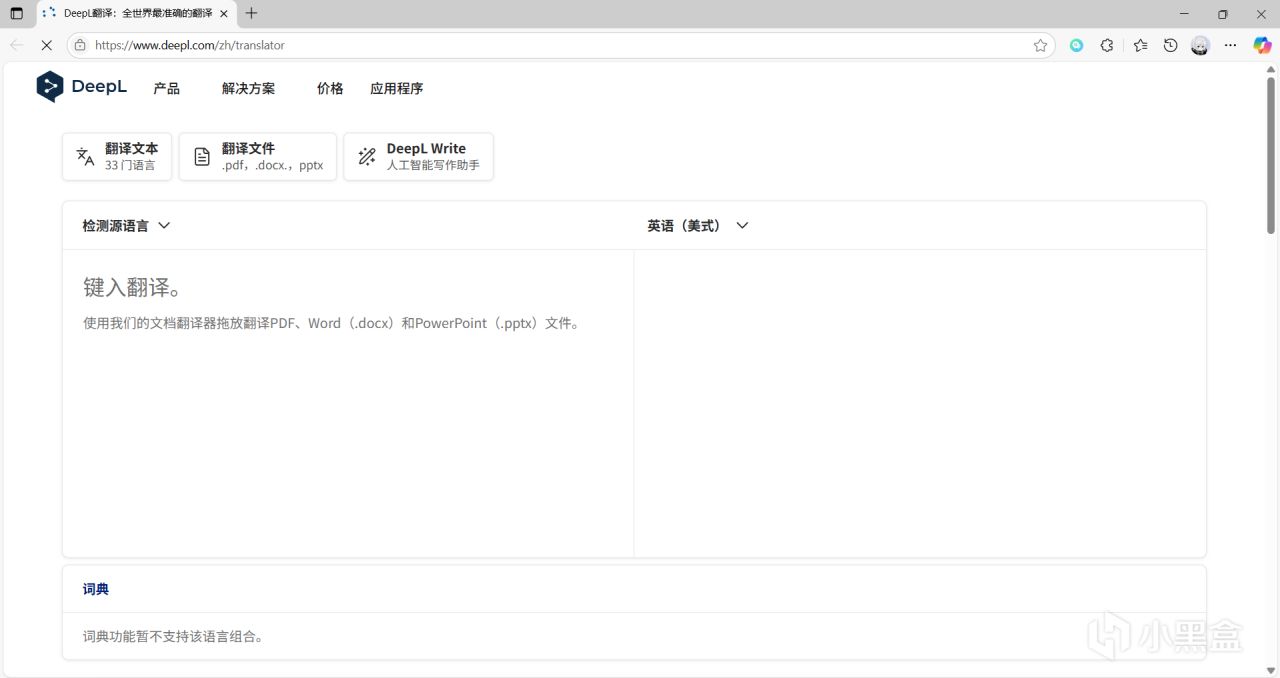The image size is (1280, 678).
Task: Switch to 翻译文件 mode
Action: tap(258, 157)
